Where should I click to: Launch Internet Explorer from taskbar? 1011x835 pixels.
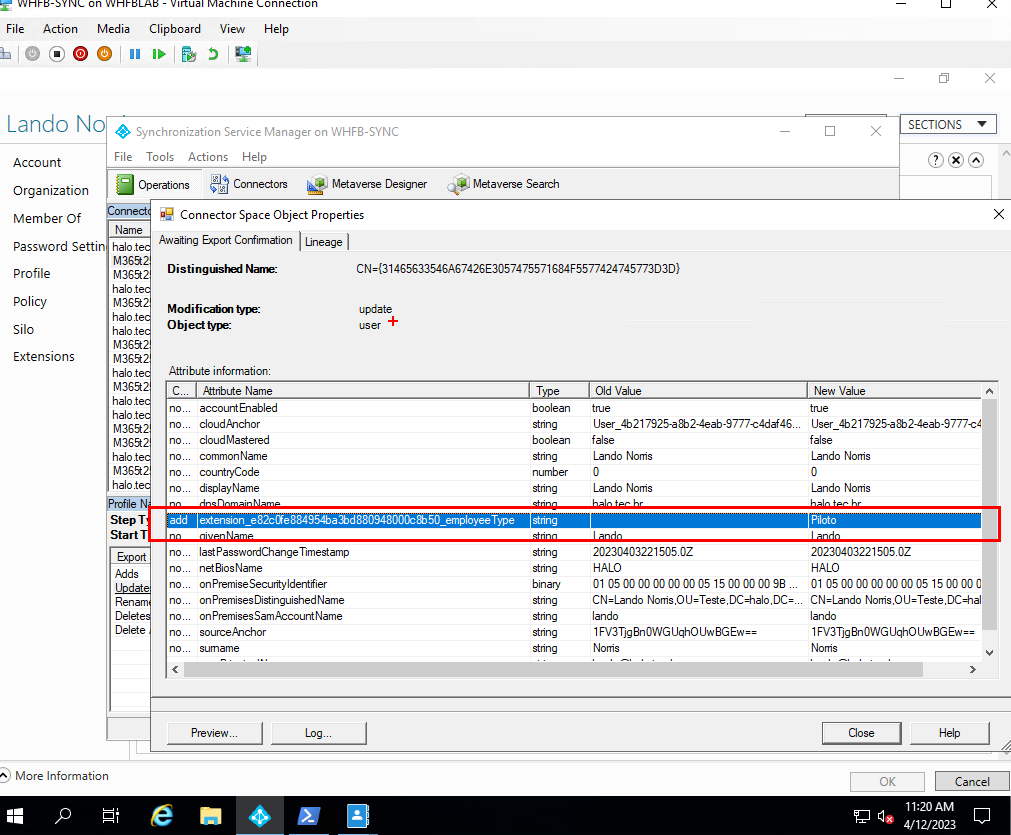pos(162,816)
